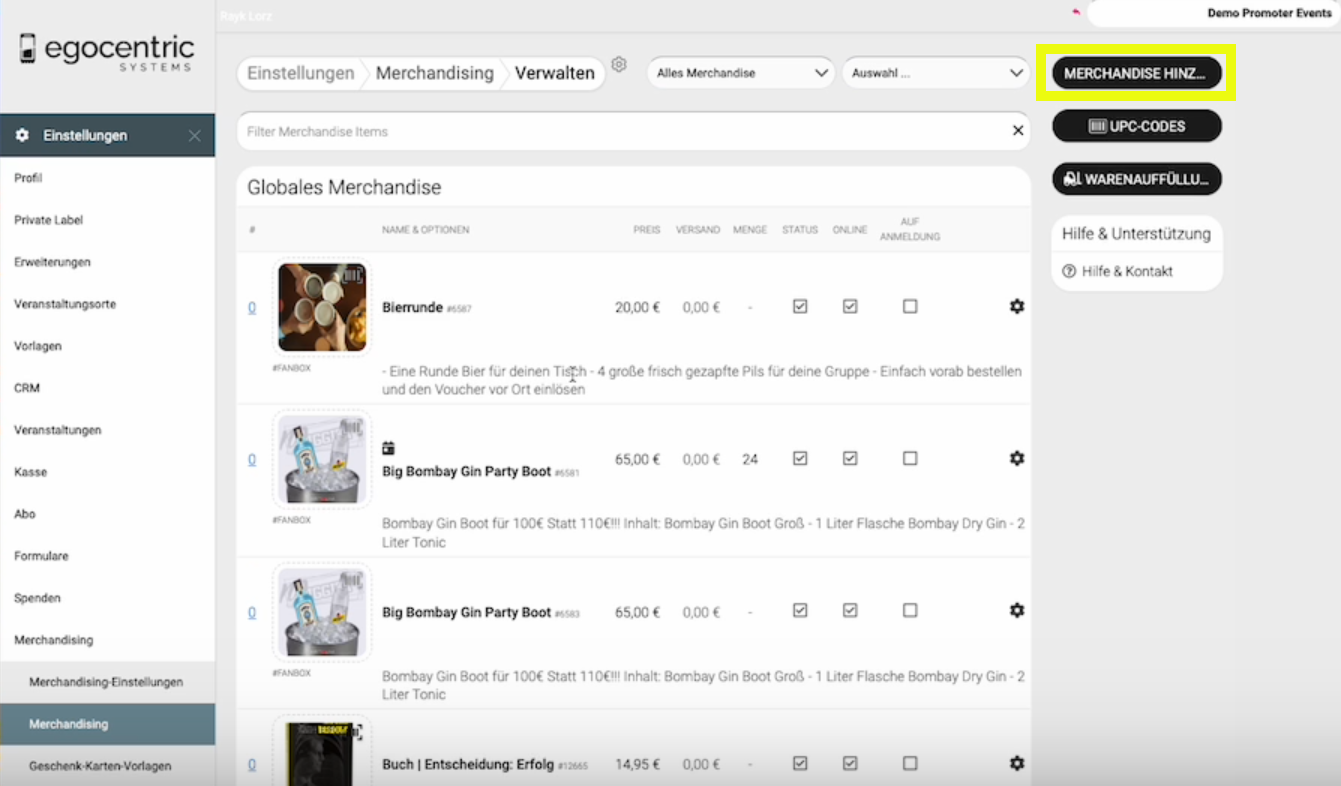
Task: Go to Veranstaltungen in sidebar
Action: pos(58,430)
